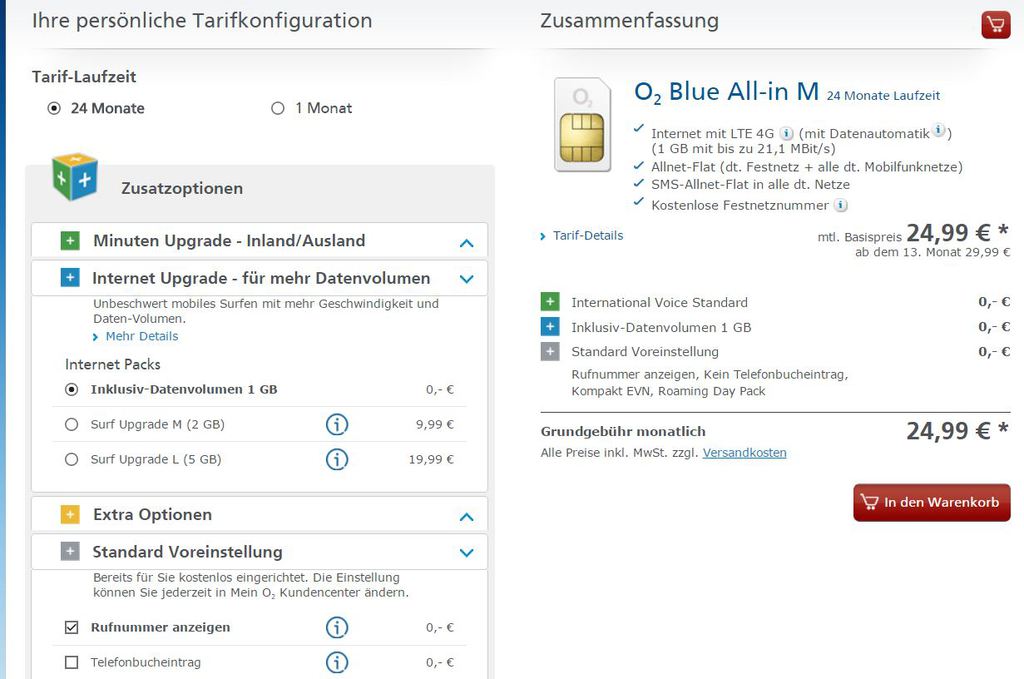
Task: Expand Minuten Upgrade - Inland/Ausland chevron
Action: click(x=466, y=243)
